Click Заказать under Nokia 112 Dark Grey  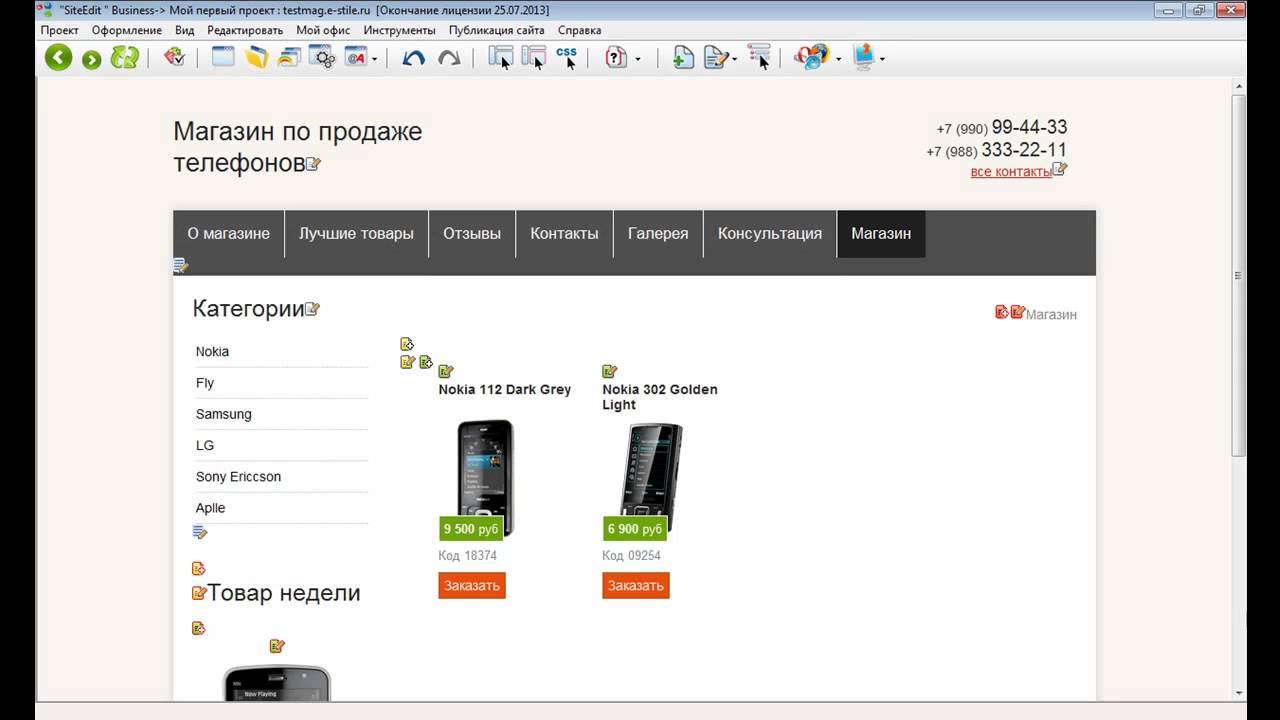click(472, 585)
